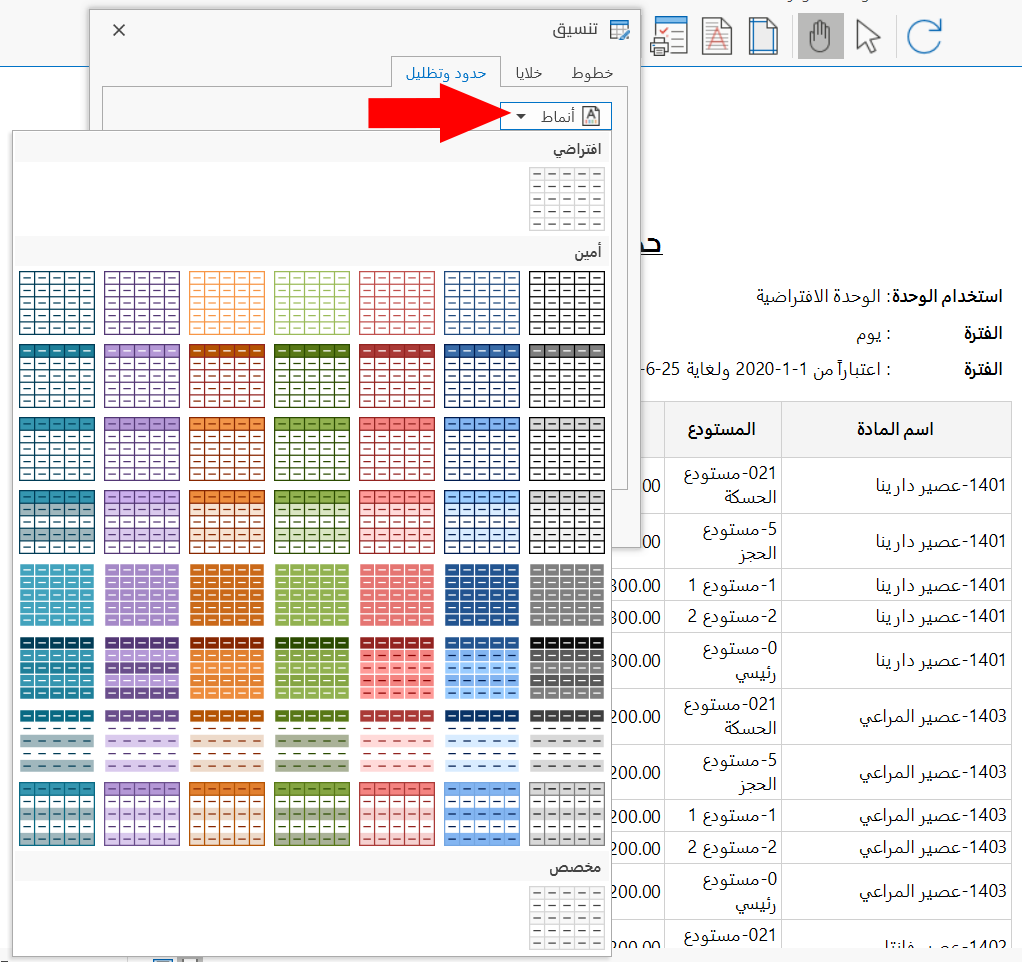Click the PDF export toolbar icon
Viewport: 1022px width, 962px height.
tap(717, 36)
